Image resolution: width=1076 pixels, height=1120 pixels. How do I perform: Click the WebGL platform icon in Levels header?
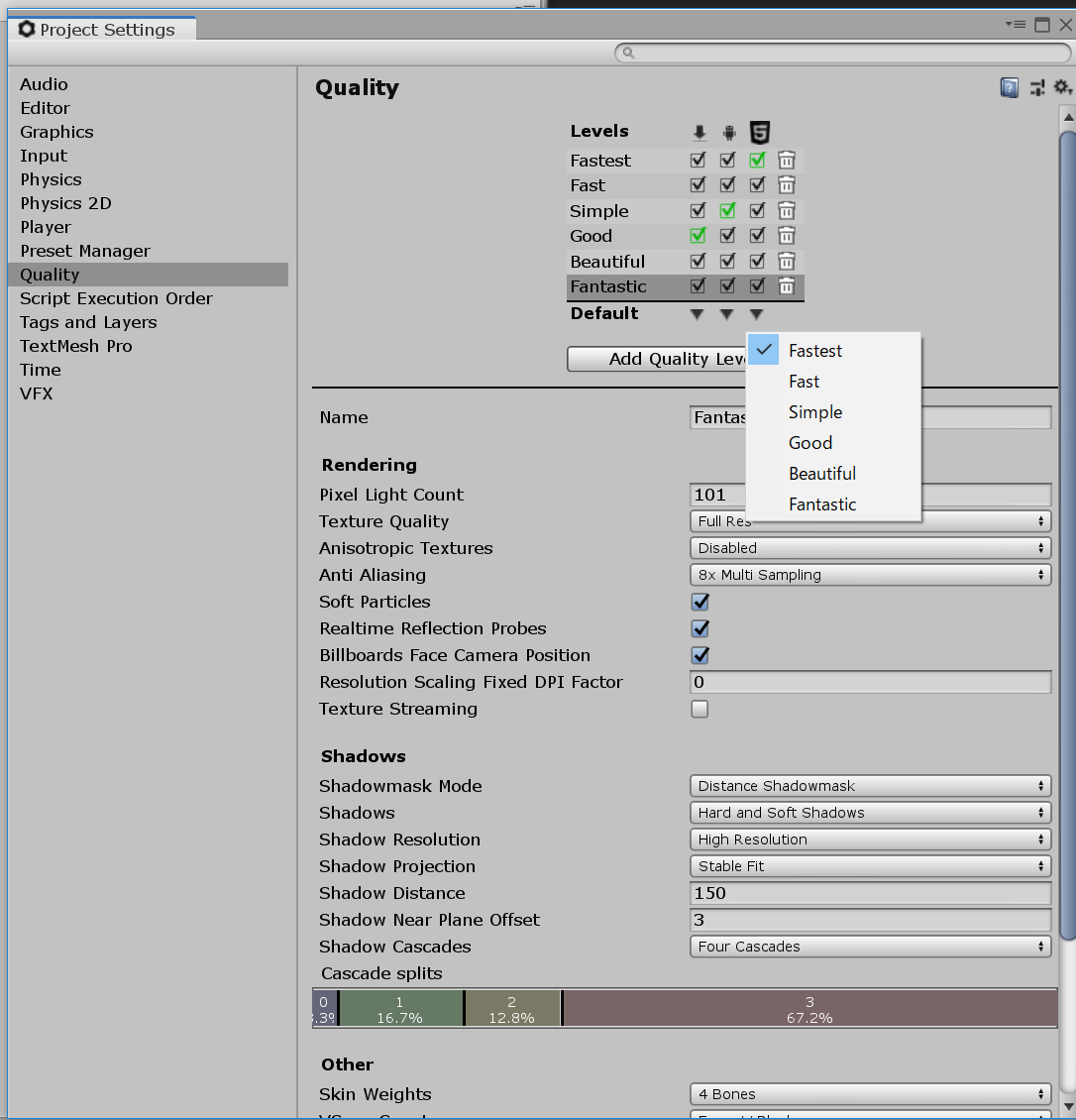tap(757, 131)
